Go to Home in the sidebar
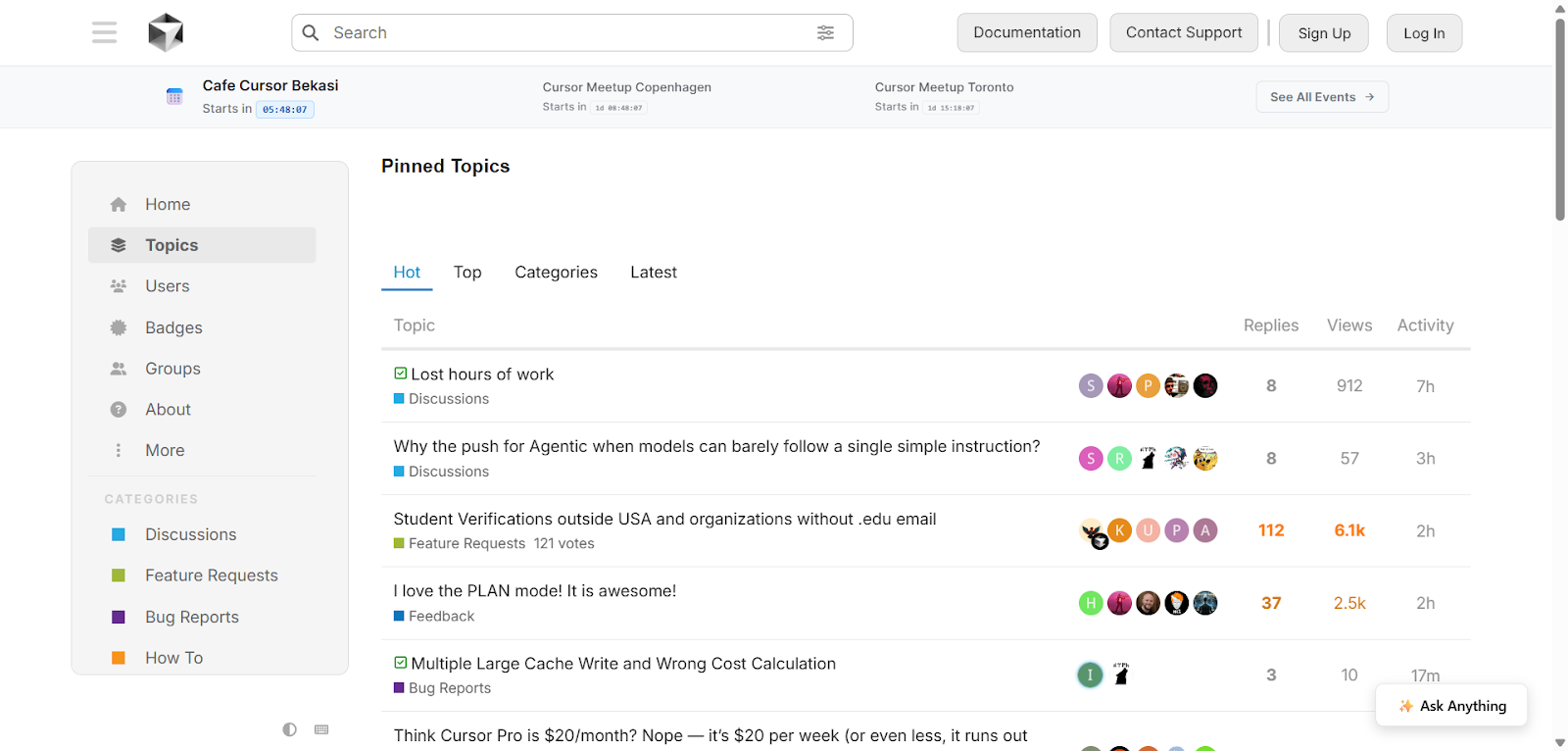The image size is (1568, 751). 202,204
